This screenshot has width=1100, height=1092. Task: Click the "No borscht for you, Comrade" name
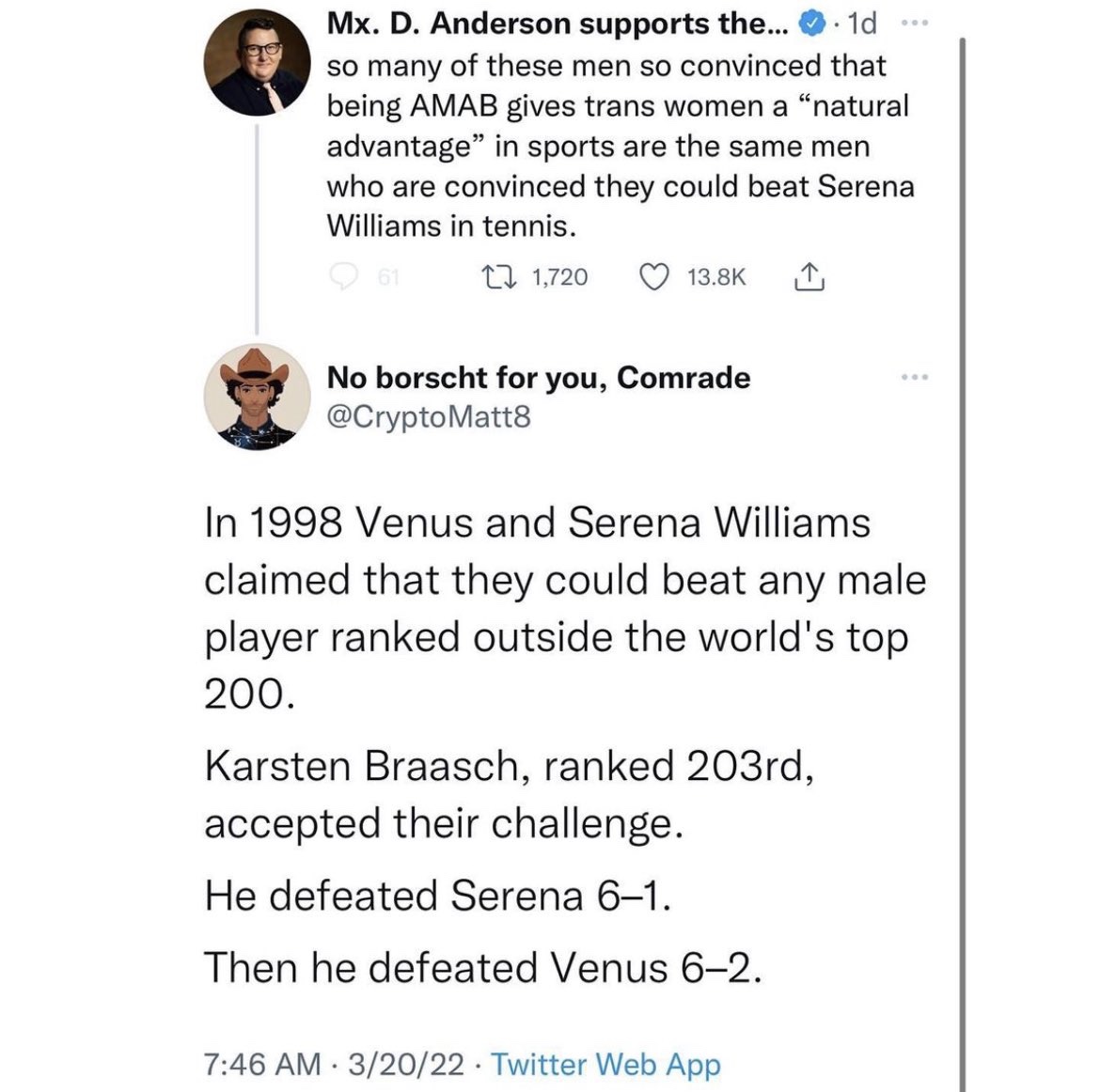(x=538, y=378)
